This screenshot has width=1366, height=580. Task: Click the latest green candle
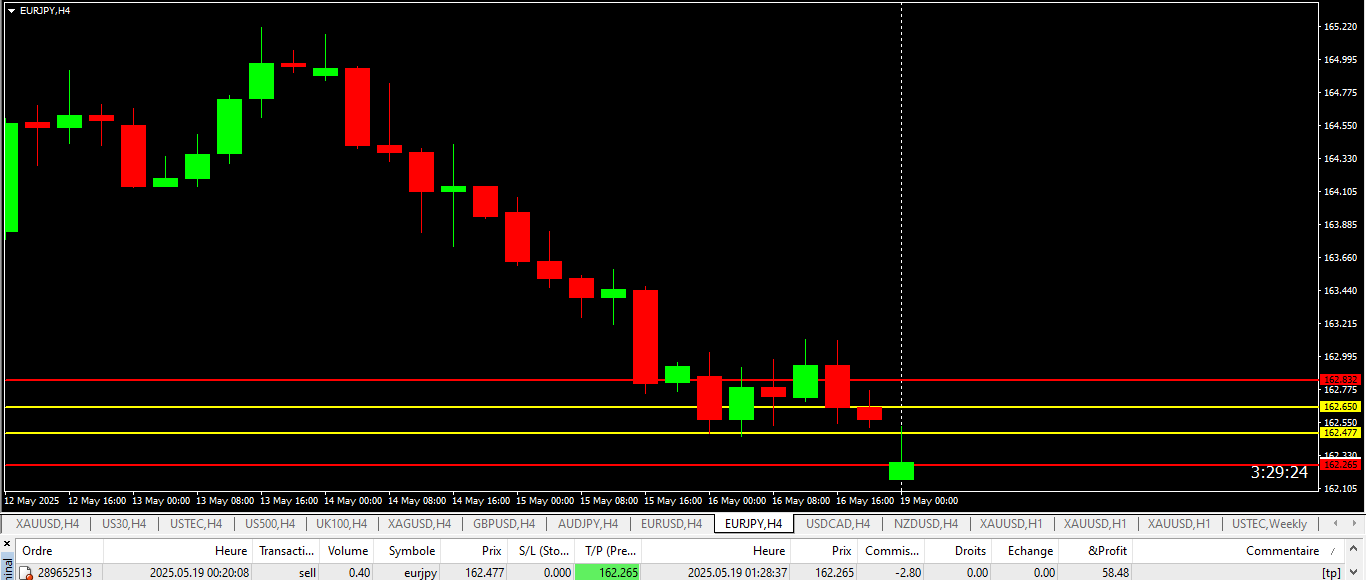pyautogui.click(x=901, y=471)
